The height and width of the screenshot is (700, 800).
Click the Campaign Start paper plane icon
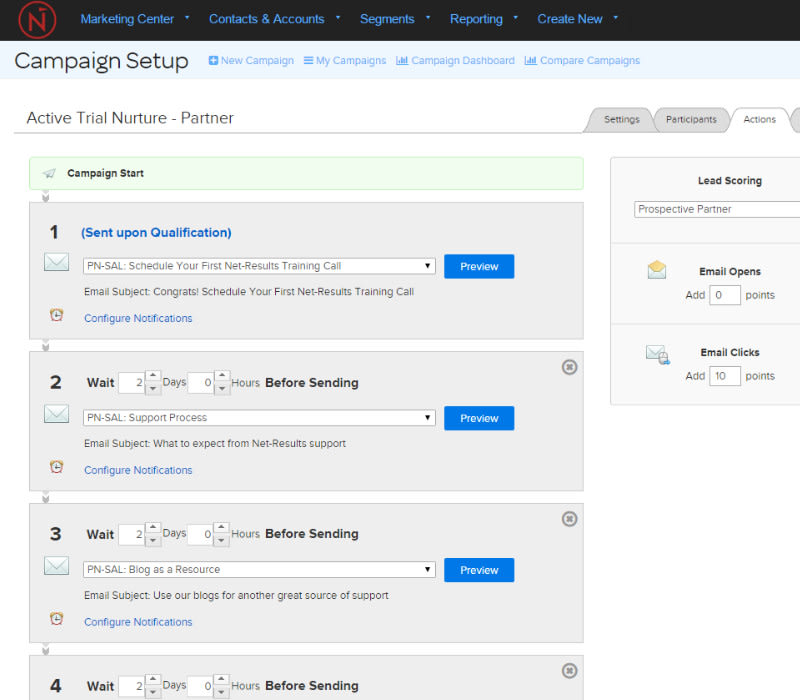(49, 173)
